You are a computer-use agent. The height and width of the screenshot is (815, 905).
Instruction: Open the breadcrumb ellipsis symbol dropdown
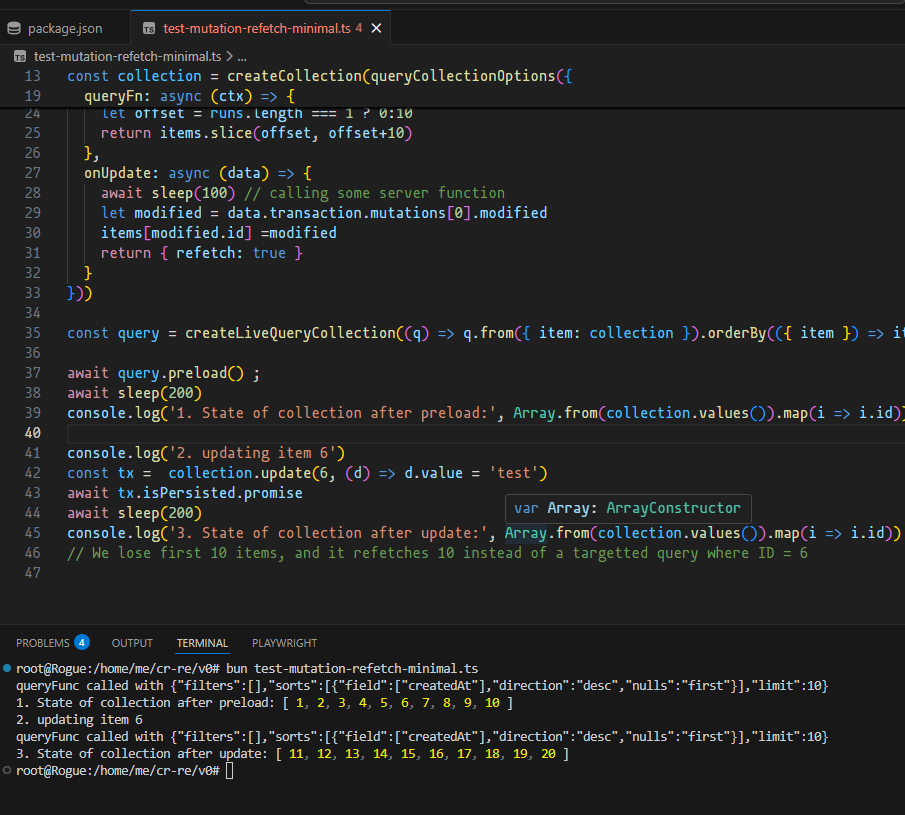pos(241,57)
